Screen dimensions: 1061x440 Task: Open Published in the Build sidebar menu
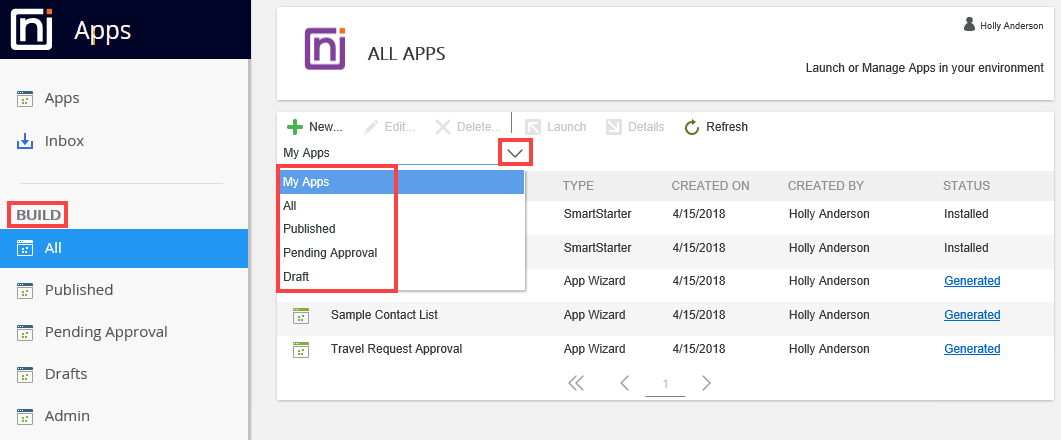pos(78,290)
